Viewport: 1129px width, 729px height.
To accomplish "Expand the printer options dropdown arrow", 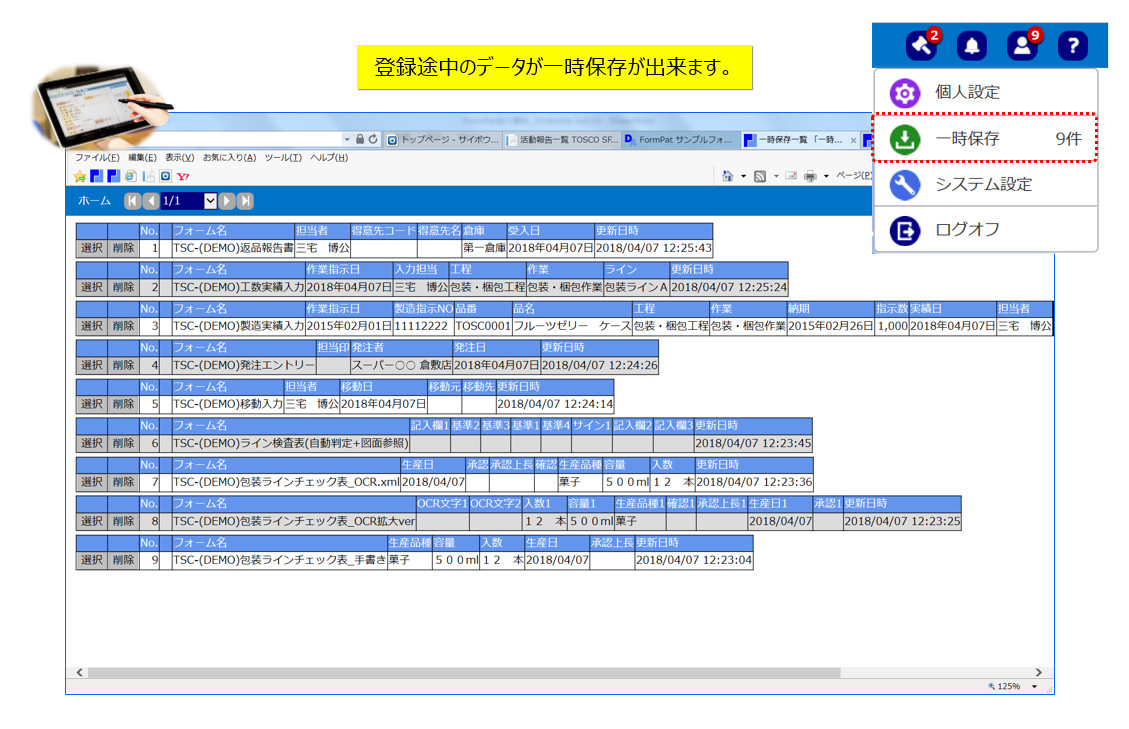I will 826,176.
